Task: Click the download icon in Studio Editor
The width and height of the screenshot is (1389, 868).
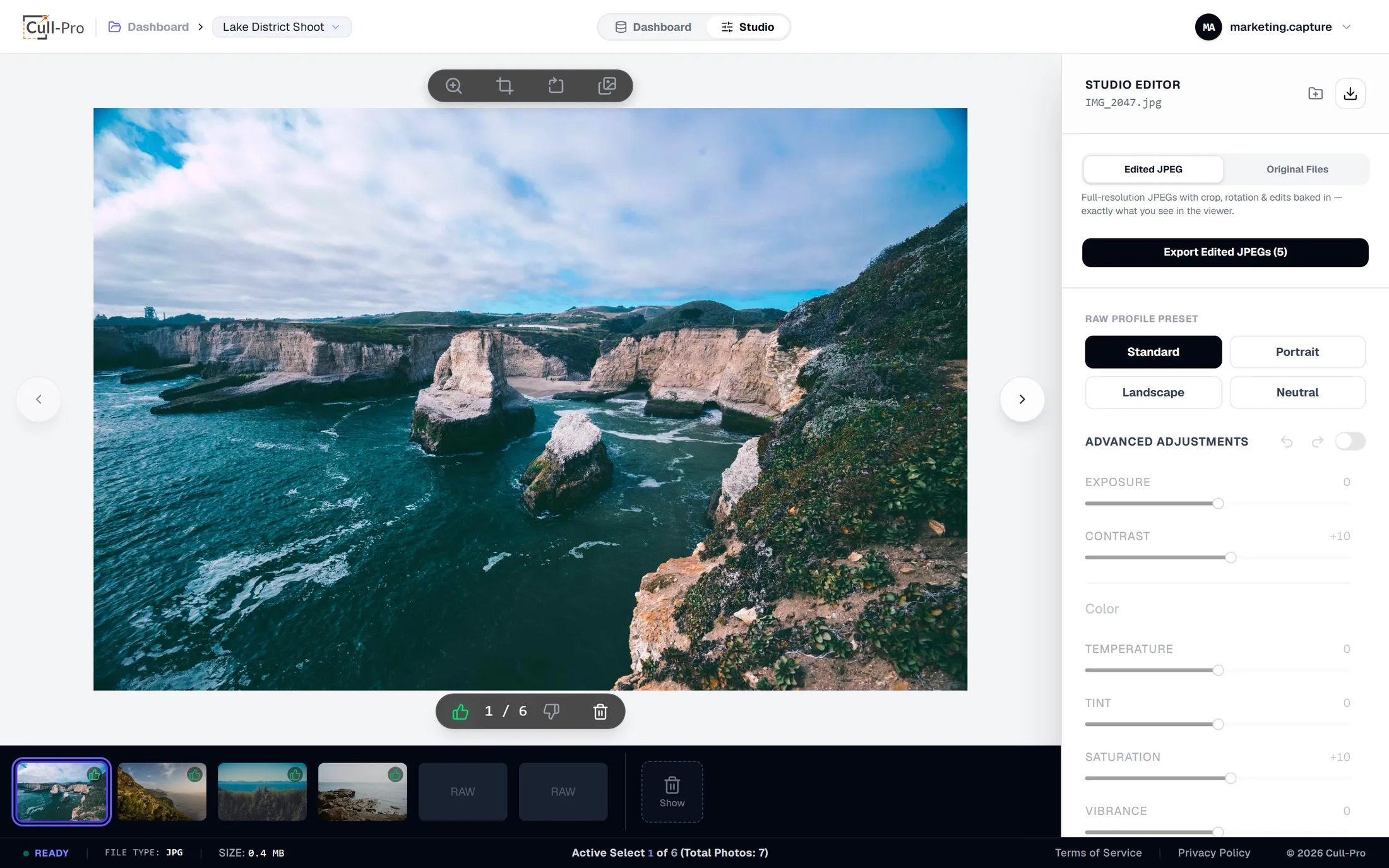Action: click(x=1350, y=93)
